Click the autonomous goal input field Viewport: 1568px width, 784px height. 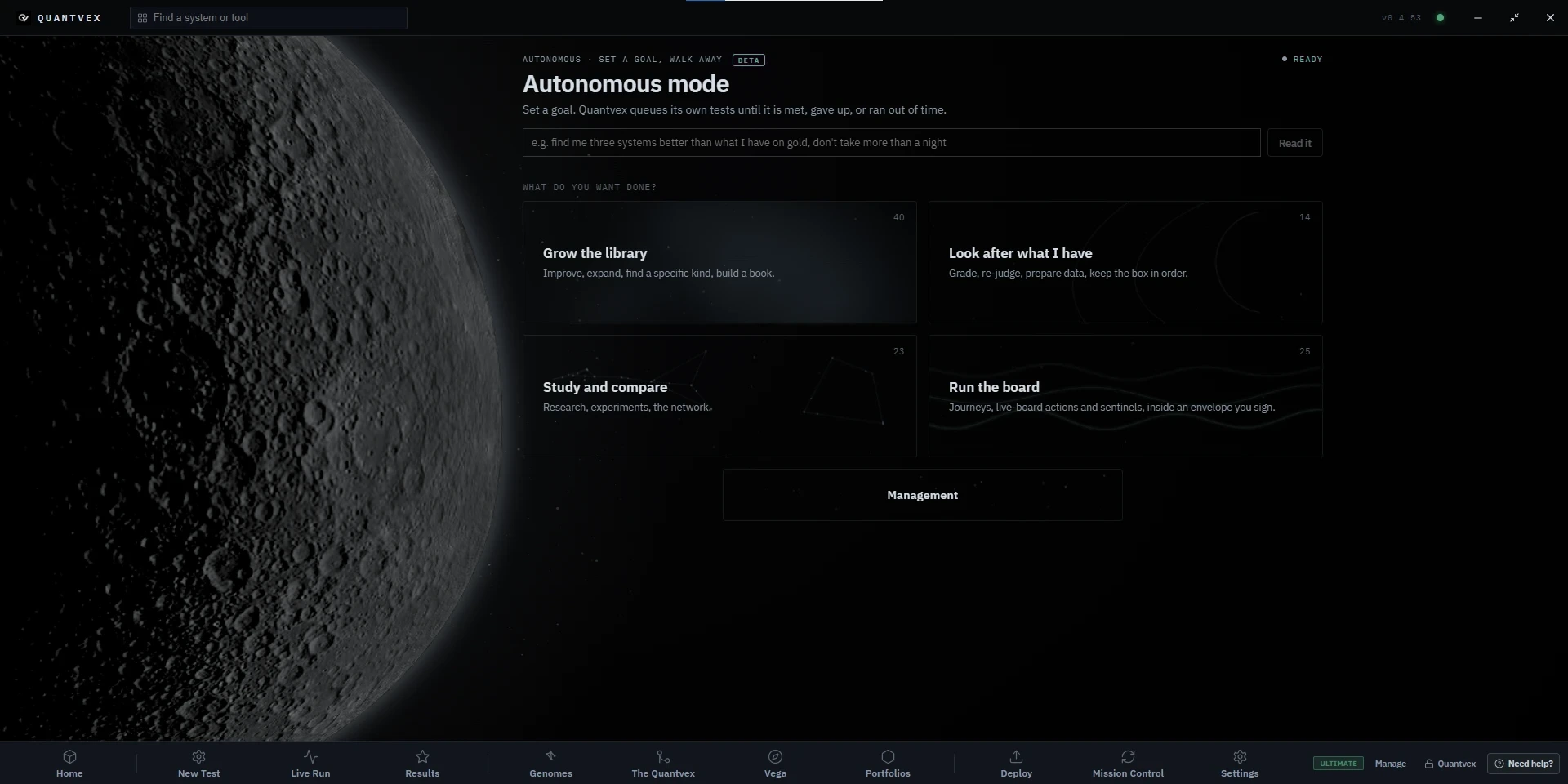tap(891, 142)
